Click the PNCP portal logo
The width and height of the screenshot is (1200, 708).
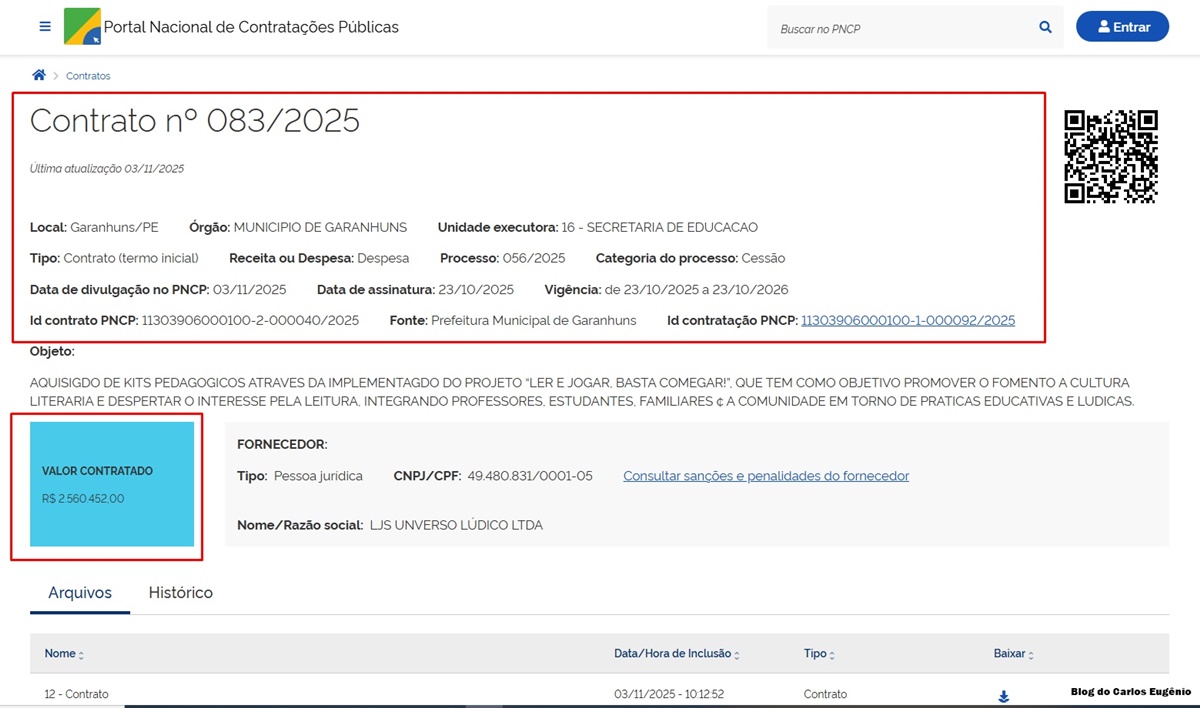82,27
